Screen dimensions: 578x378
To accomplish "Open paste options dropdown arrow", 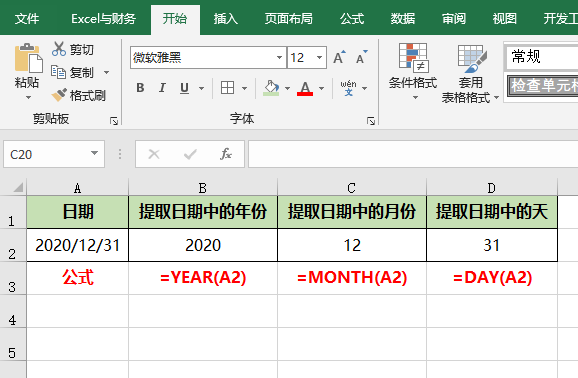I will [28, 98].
